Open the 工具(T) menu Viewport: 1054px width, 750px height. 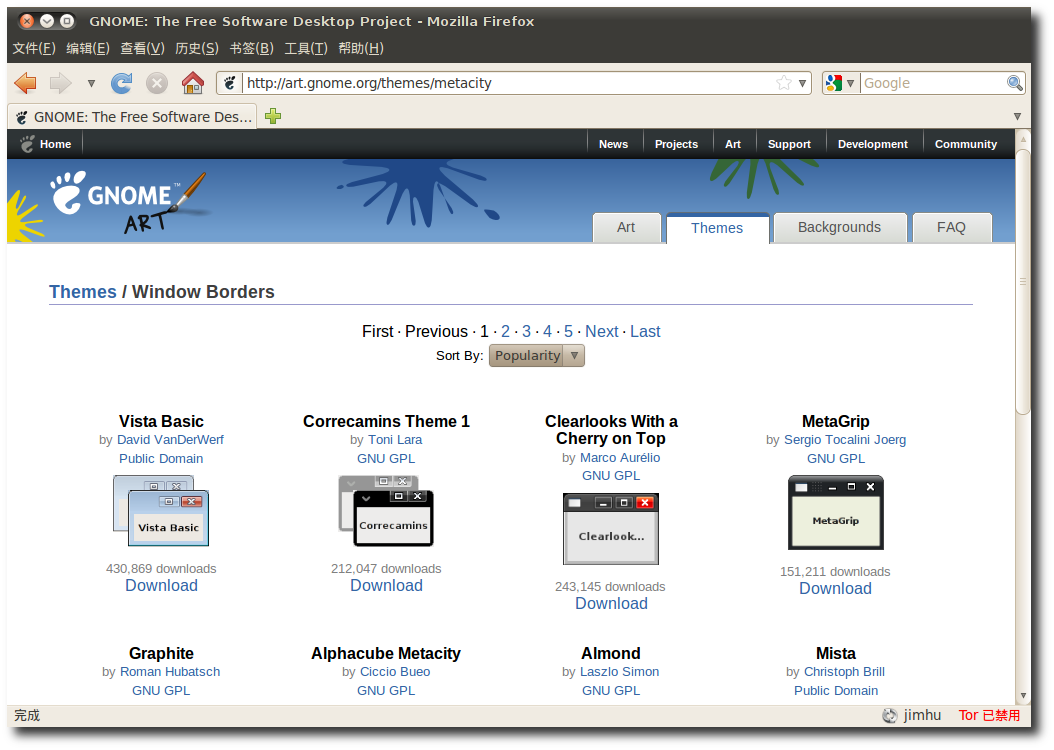306,48
